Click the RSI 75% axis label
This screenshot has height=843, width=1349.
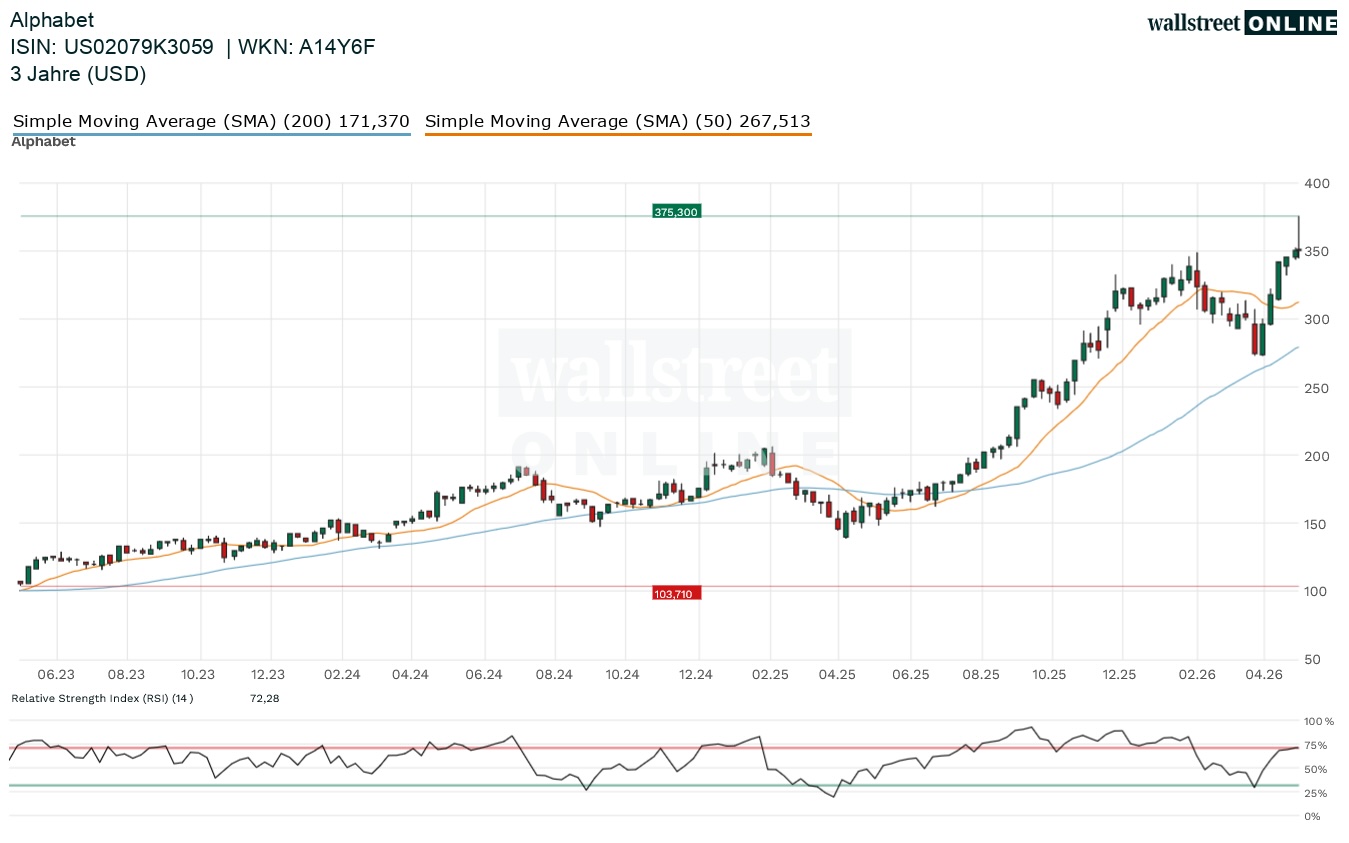[x=1316, y=745]
